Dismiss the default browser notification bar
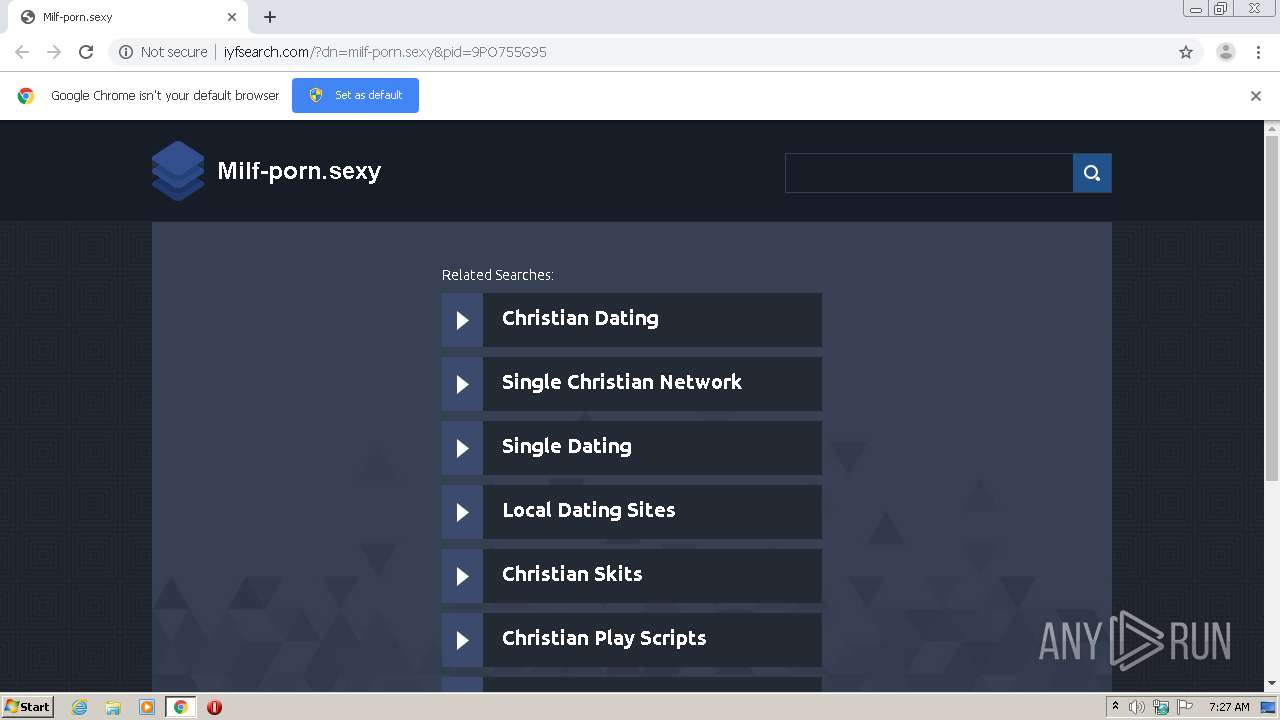1280x720 pixels. point(1256,96)
